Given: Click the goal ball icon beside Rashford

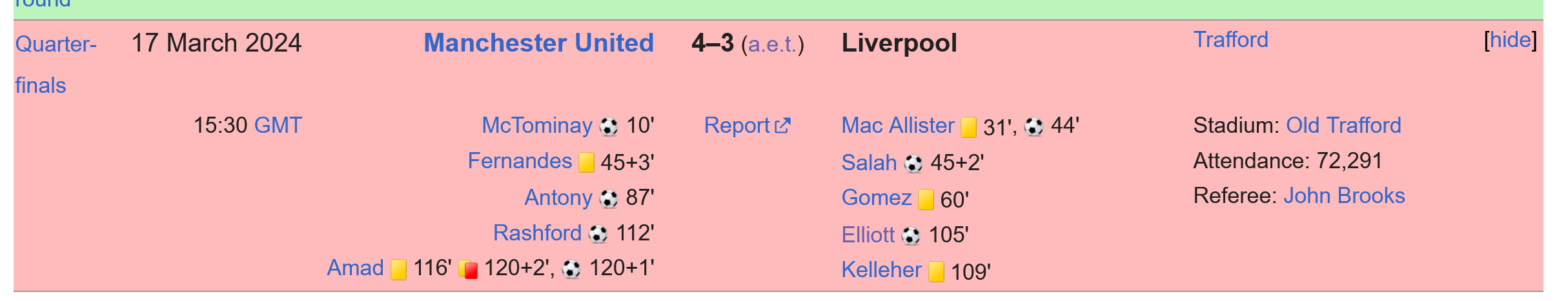Looking at the screenshot, I should click(598, 234).
